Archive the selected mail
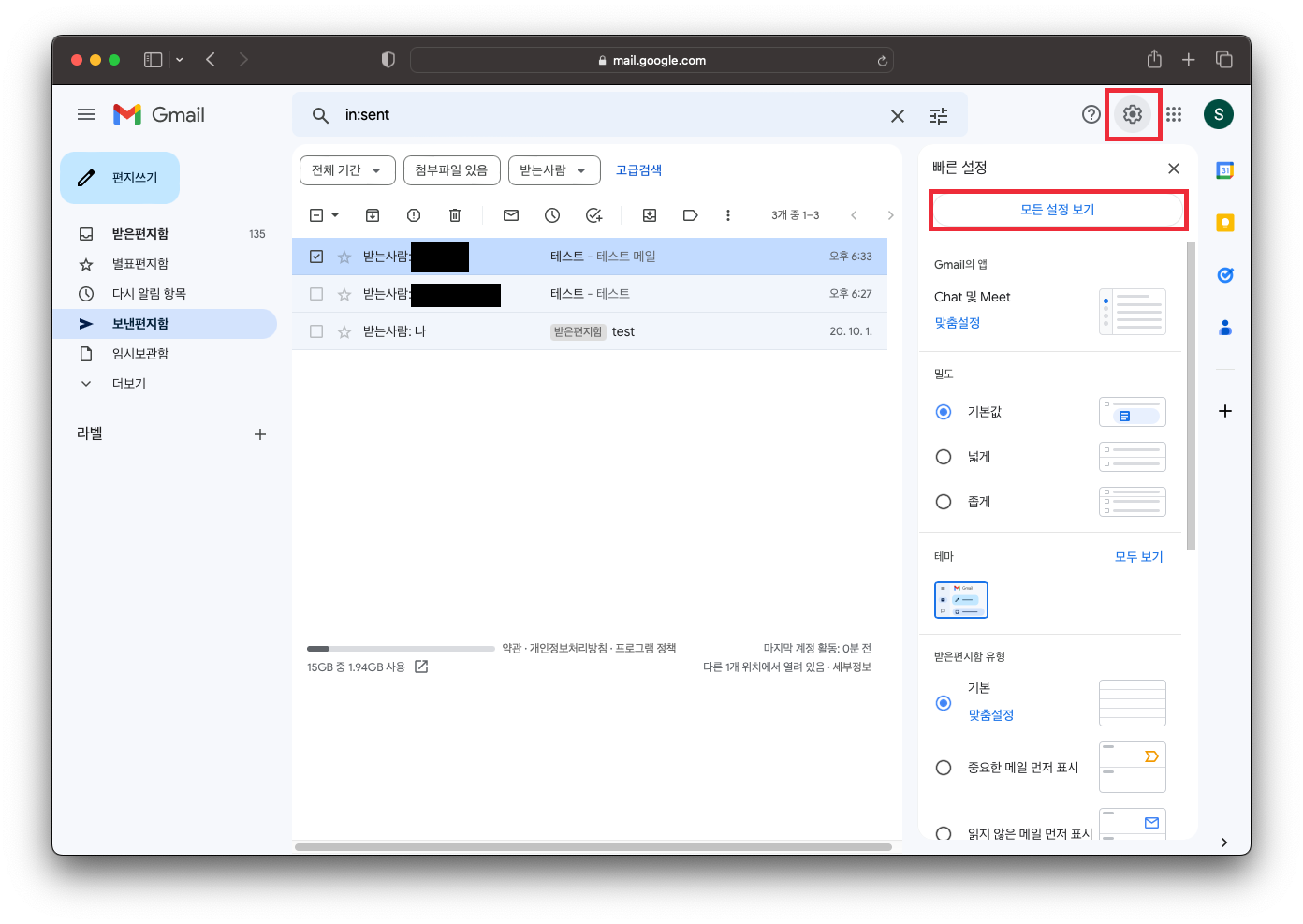Screen dimensions: 1303x924 pyautogui.click(x=373, y=215)
